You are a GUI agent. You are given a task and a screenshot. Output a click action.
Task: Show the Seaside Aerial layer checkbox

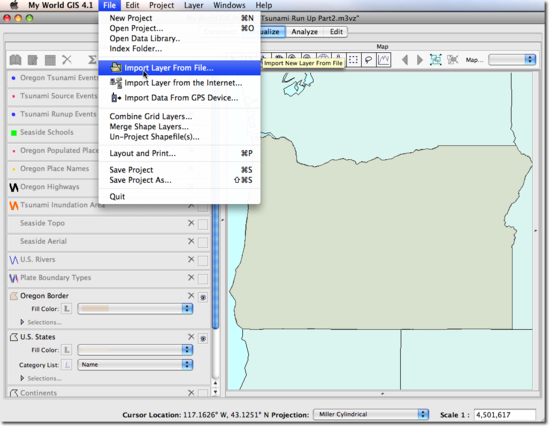coord(203,242)
